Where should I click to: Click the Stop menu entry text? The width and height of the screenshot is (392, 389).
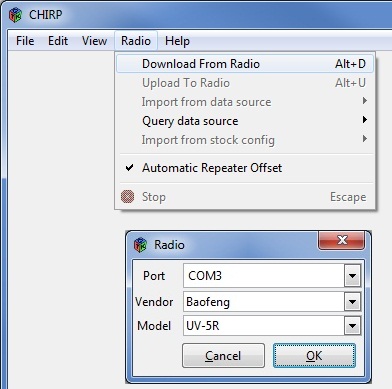[x=154, y=197]
